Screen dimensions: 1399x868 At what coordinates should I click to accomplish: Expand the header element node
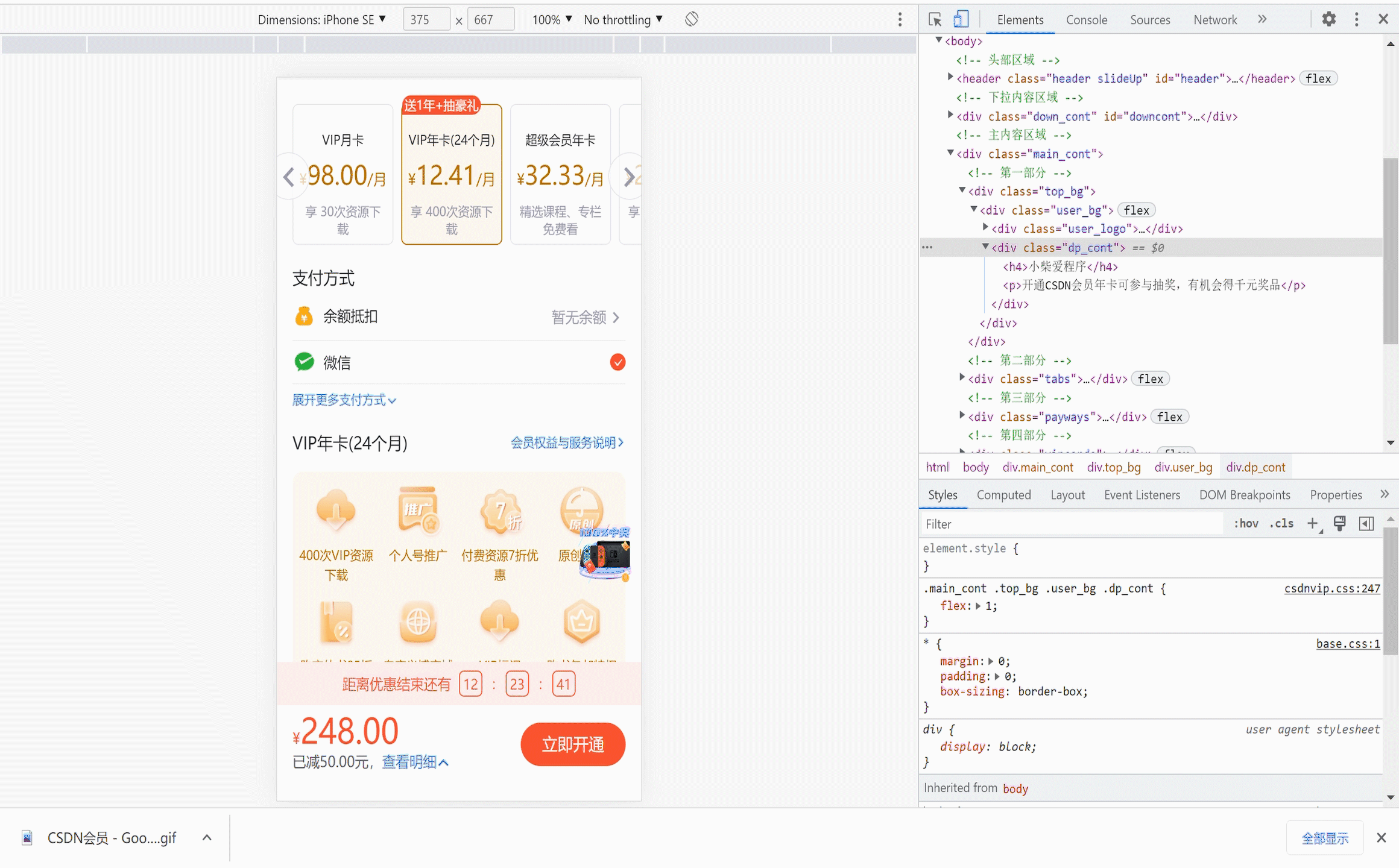[x=950, y=78]
